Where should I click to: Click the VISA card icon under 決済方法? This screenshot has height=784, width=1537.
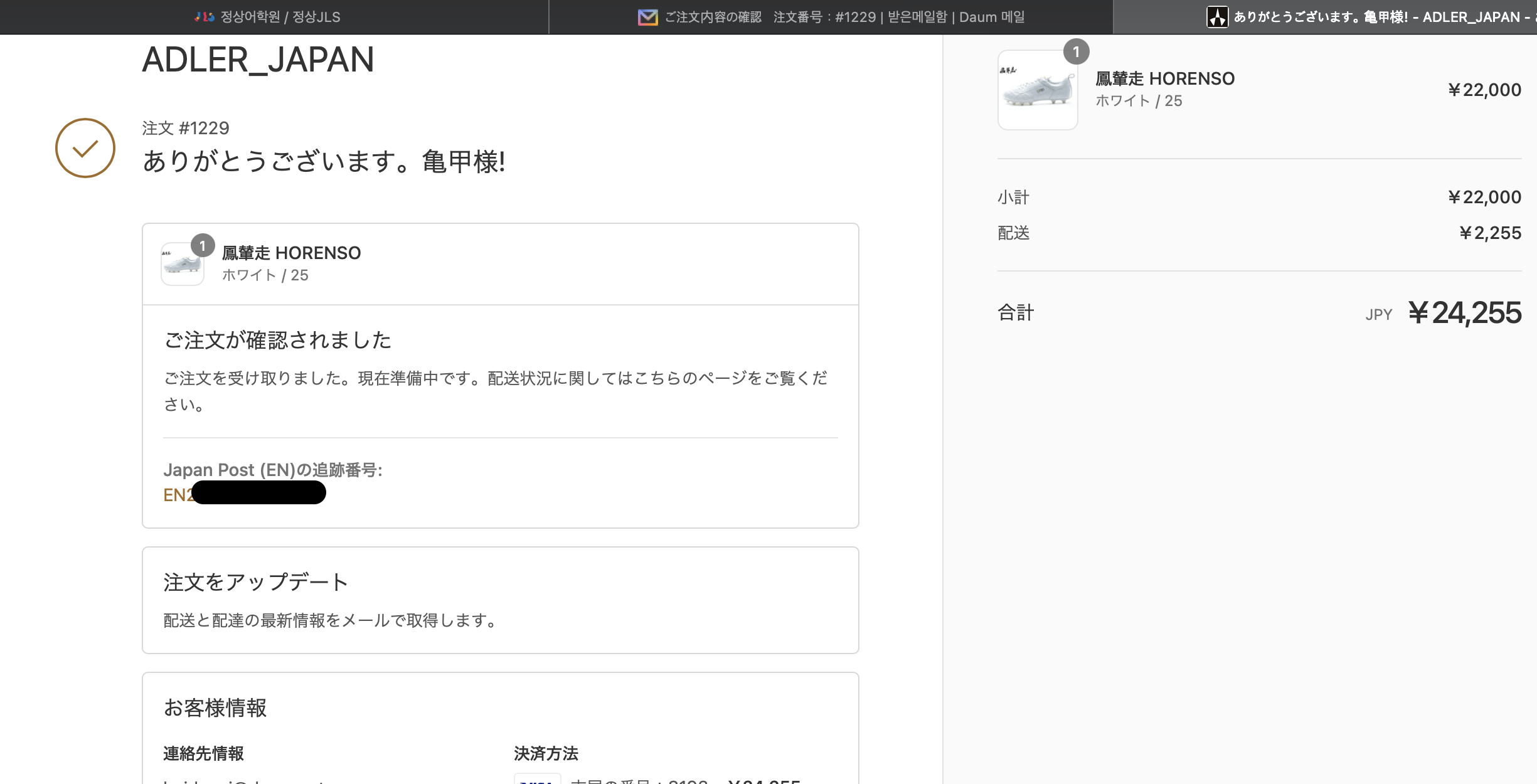(537, 780)
